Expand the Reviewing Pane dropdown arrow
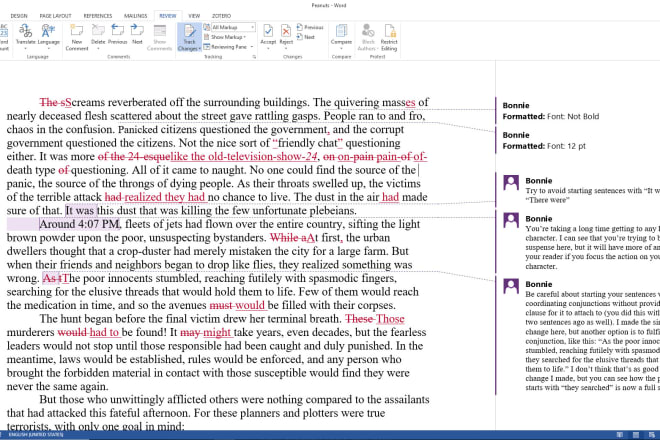 coord(252,47)
